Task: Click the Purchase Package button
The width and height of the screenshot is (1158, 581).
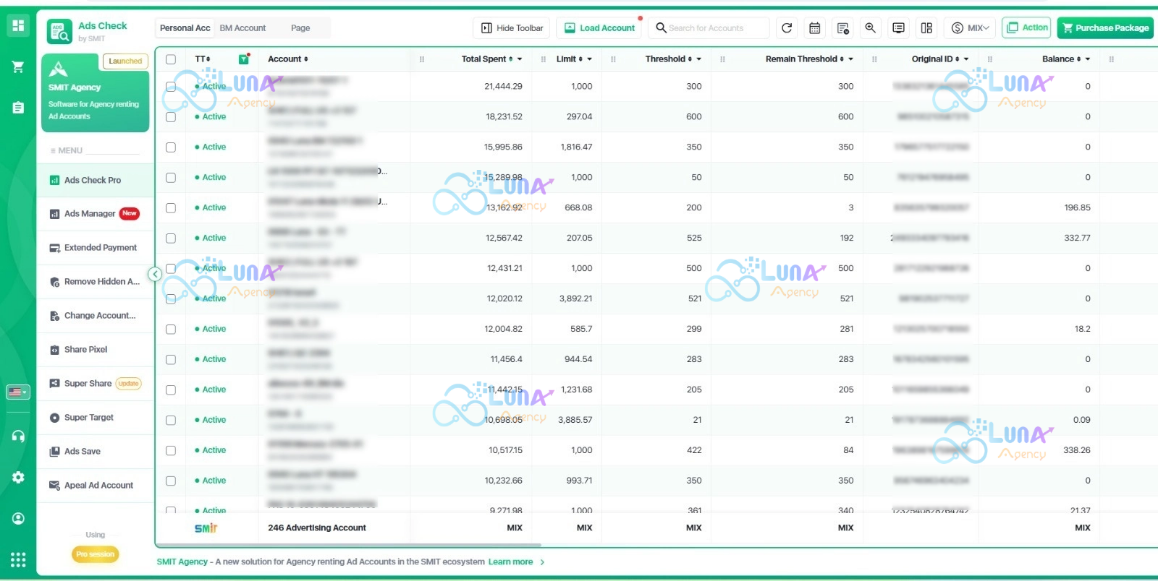Action: [x=1105, y=28]
